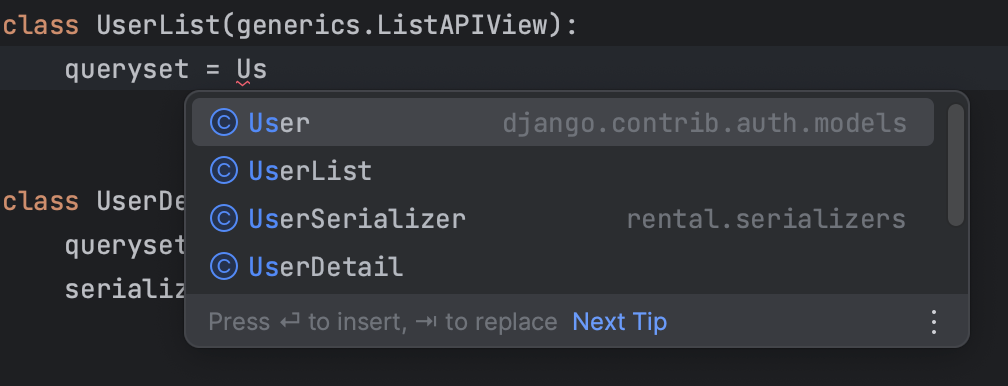Click the class icon next to UserDetail
Viewport: 1008px width, 386px height.
pyautogui.click(x=224, y=266)
